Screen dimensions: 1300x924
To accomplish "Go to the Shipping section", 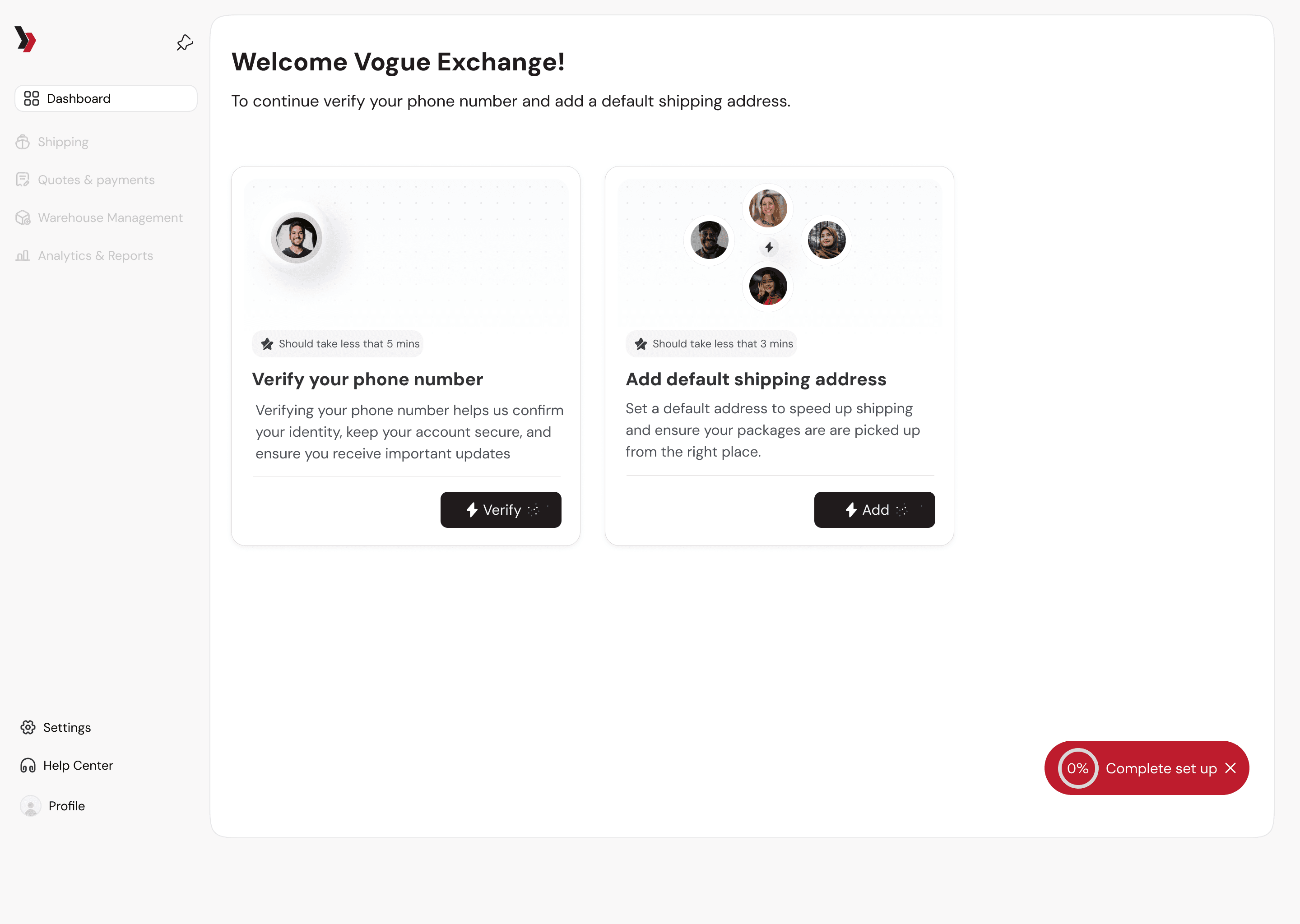I will pyautogui.click(x=63, y=142).
